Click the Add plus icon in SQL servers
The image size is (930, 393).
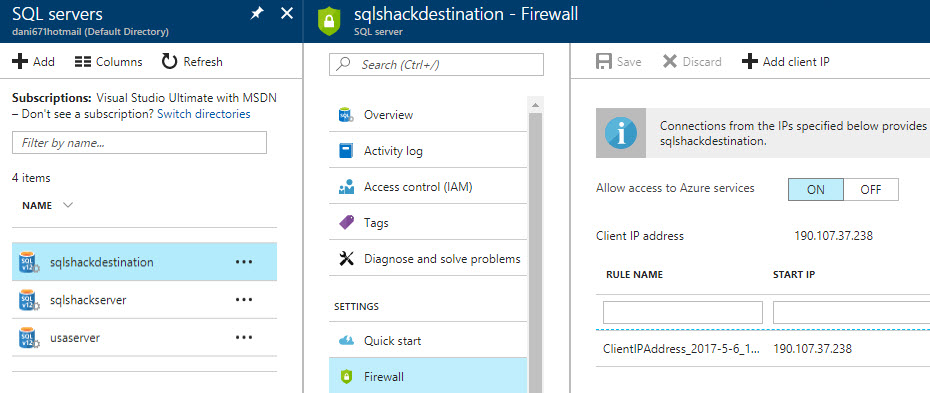(20, 62)
